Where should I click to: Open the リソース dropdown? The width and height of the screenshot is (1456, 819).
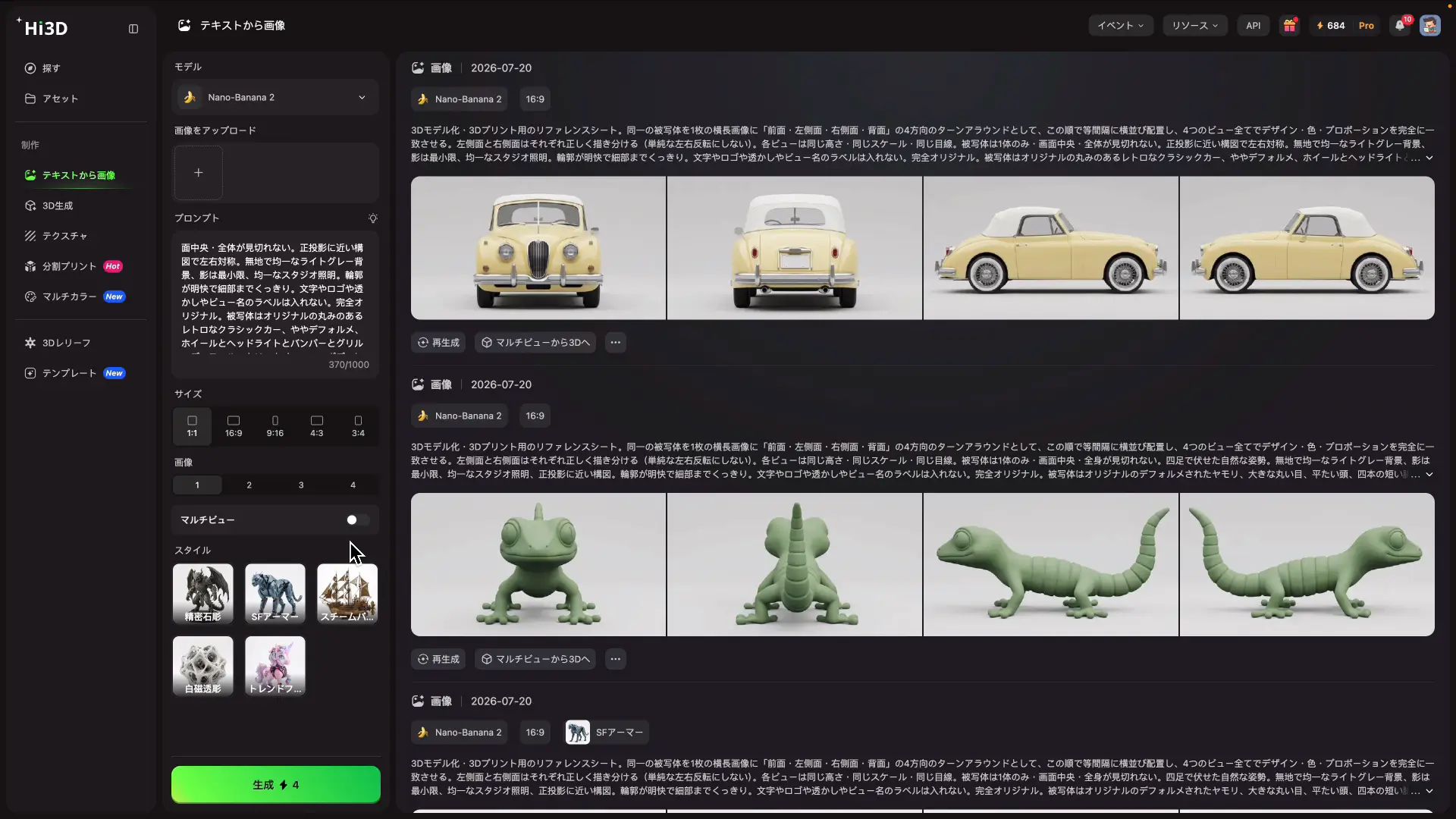[1195, 25]
